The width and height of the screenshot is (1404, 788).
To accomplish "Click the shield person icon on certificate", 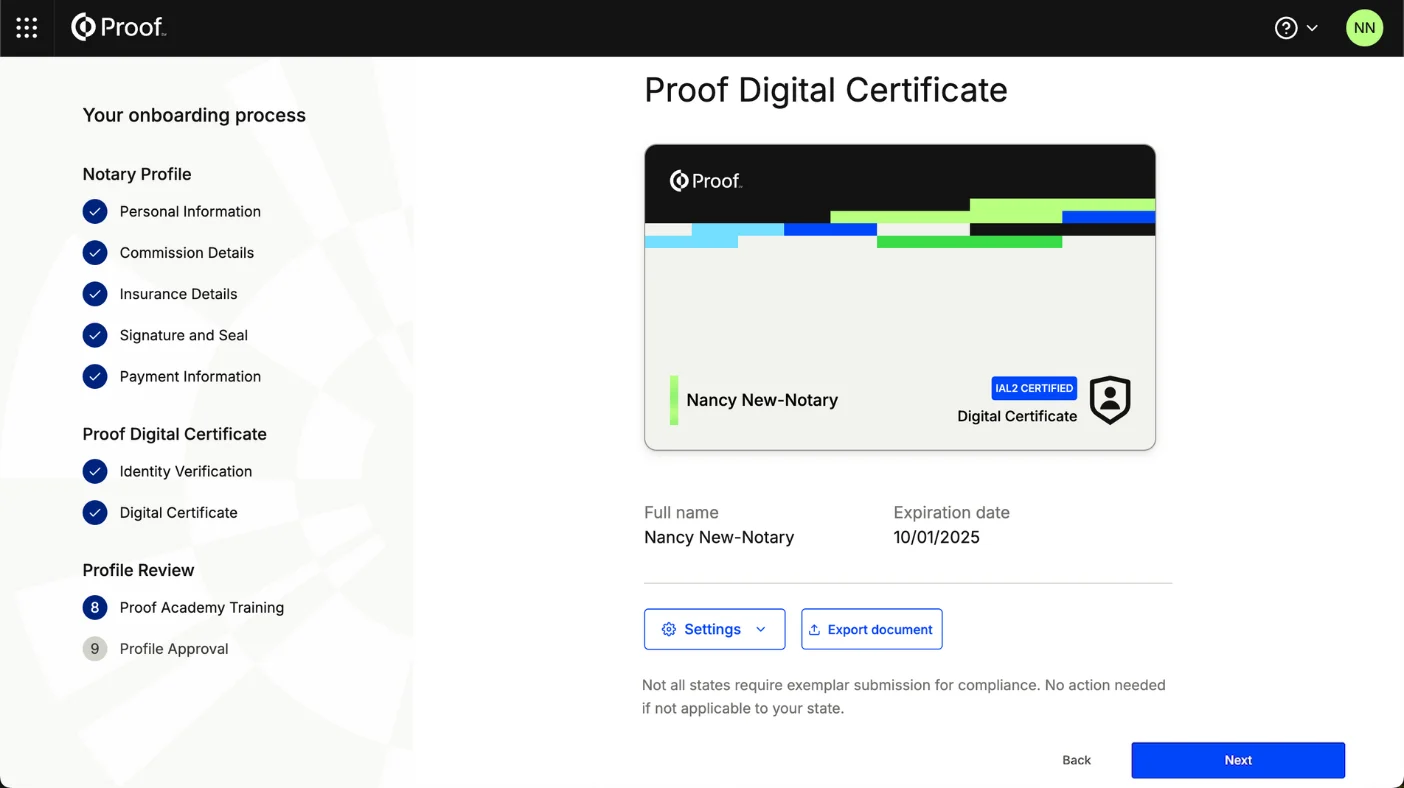I will pyautogui.click(x=1110, y=400).
